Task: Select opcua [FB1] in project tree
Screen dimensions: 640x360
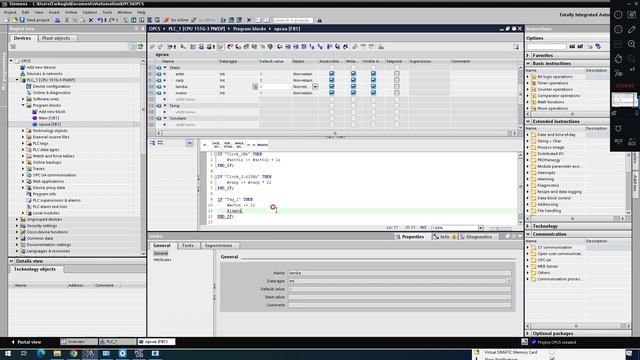Action: [50, 124]
